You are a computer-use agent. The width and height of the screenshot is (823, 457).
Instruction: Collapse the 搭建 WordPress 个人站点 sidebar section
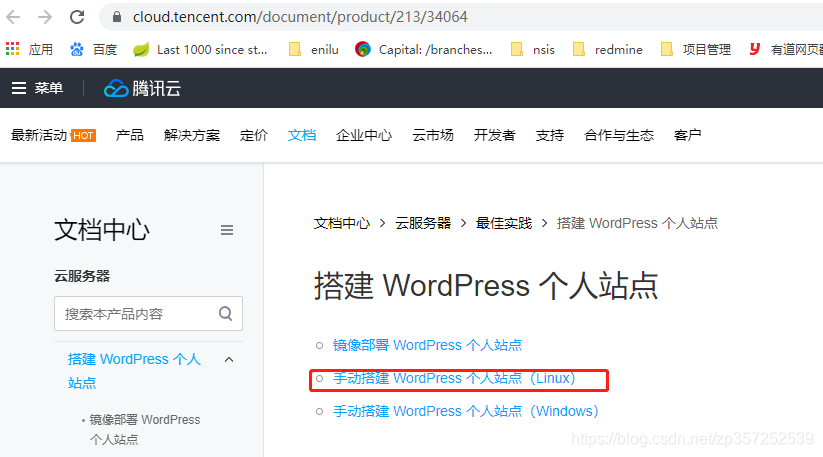tap(229, 360)
